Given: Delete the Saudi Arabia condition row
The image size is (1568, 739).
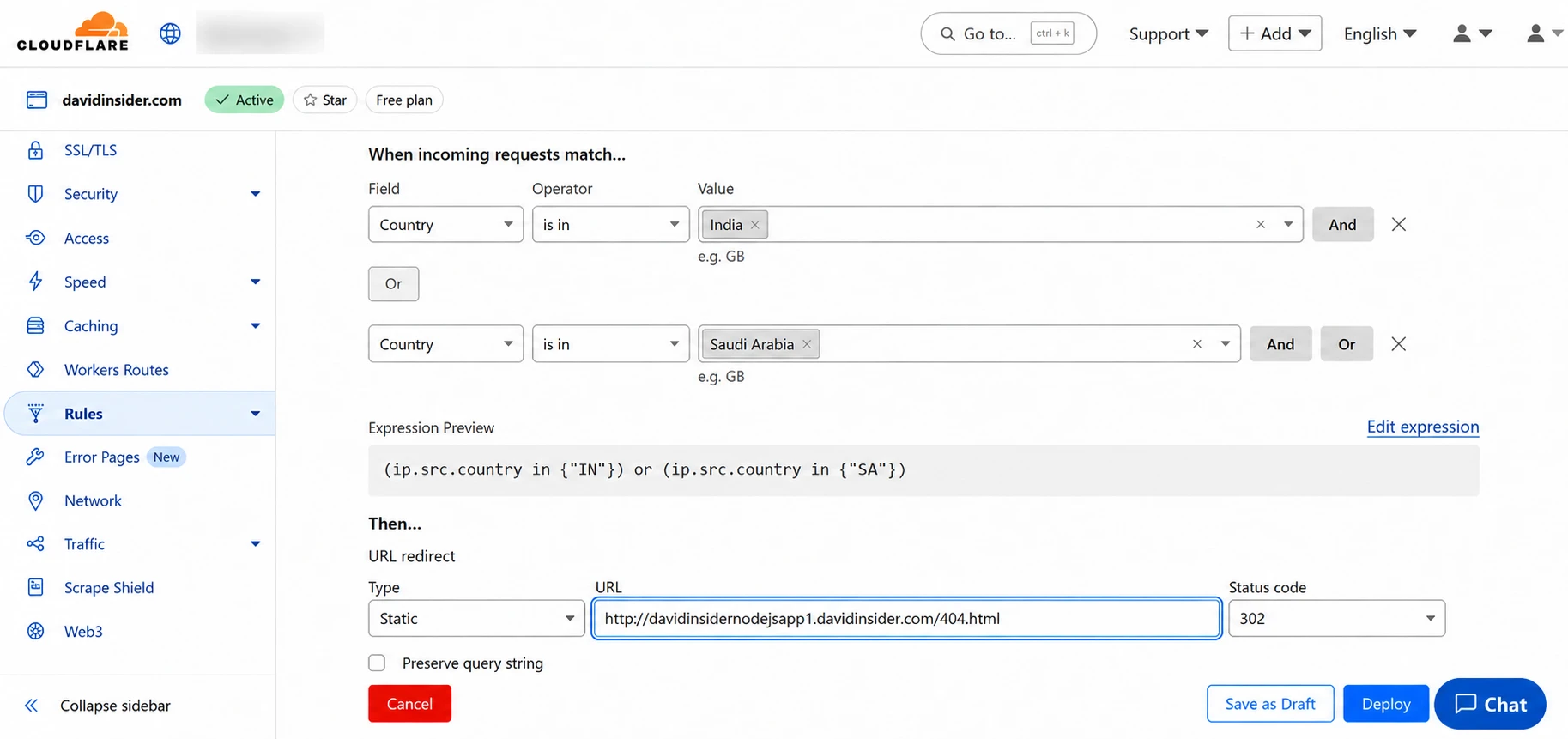Looking at the screenshot, I should pos(1399,344).
